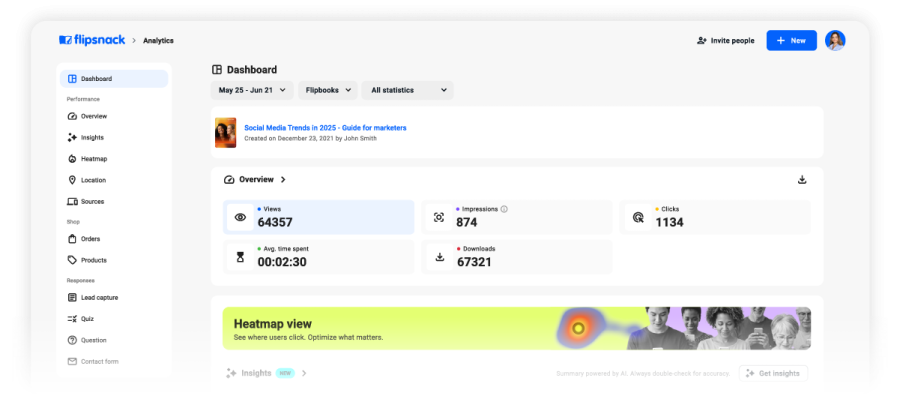Click the Insights sparkle icon in sidebar

pyautogui.click(x=72, y=138)
